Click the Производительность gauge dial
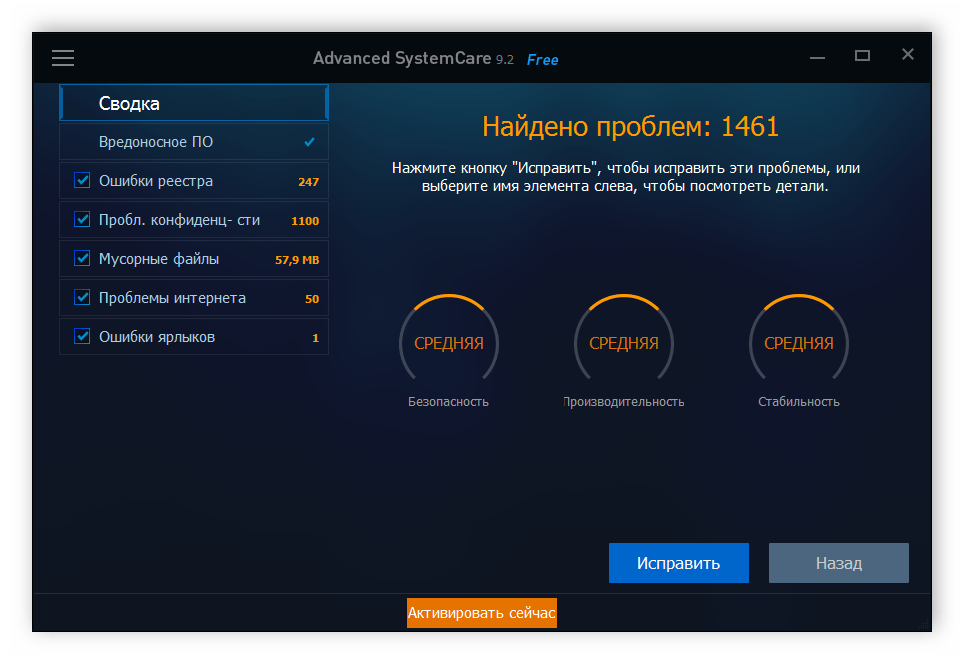The image size is (964, 664). point(623,341)
